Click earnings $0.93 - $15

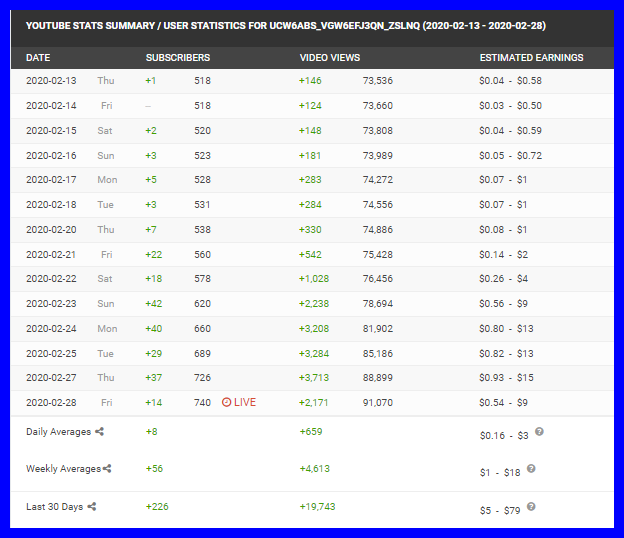pyautogui.click(x=506, y=378)
